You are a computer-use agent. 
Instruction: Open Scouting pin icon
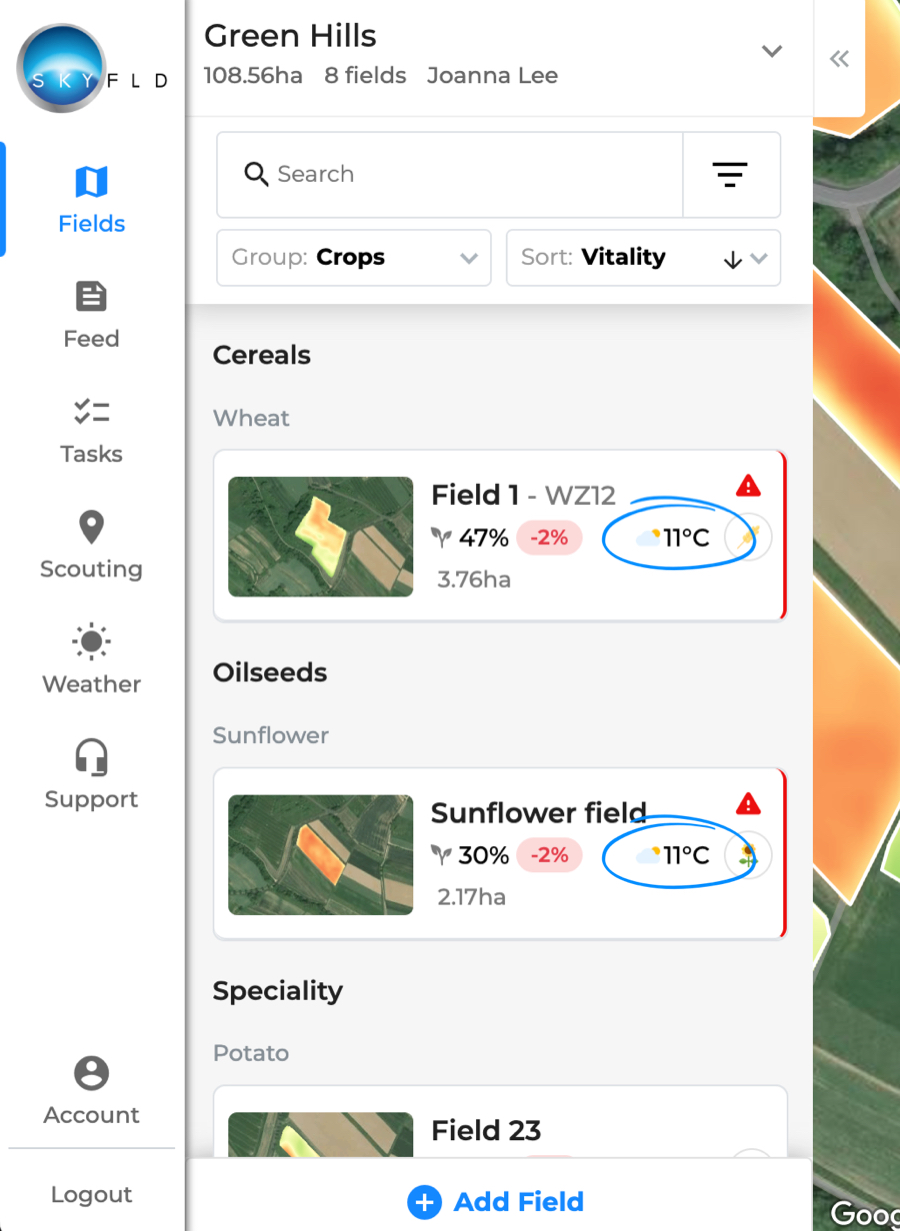[91, 526]
